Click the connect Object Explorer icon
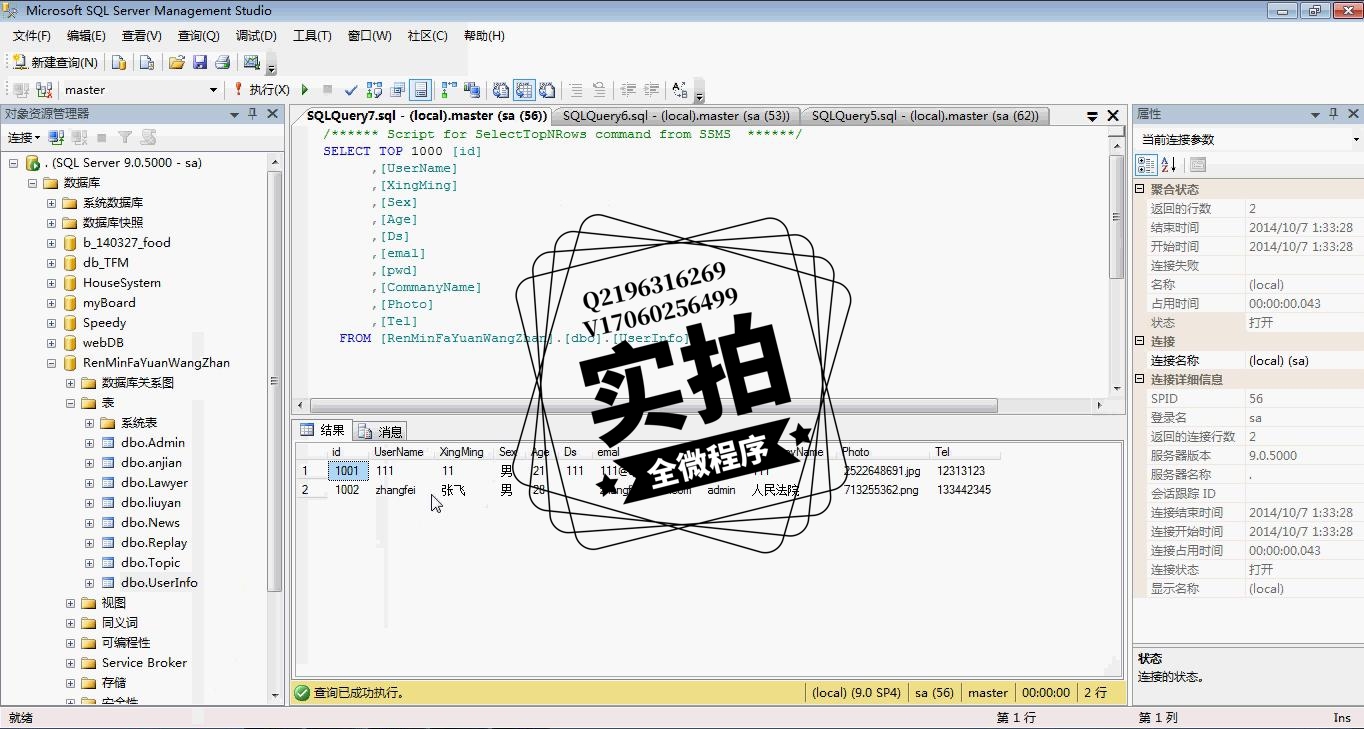The height and width of the screenshot is (729, 1364). (56, 137)
